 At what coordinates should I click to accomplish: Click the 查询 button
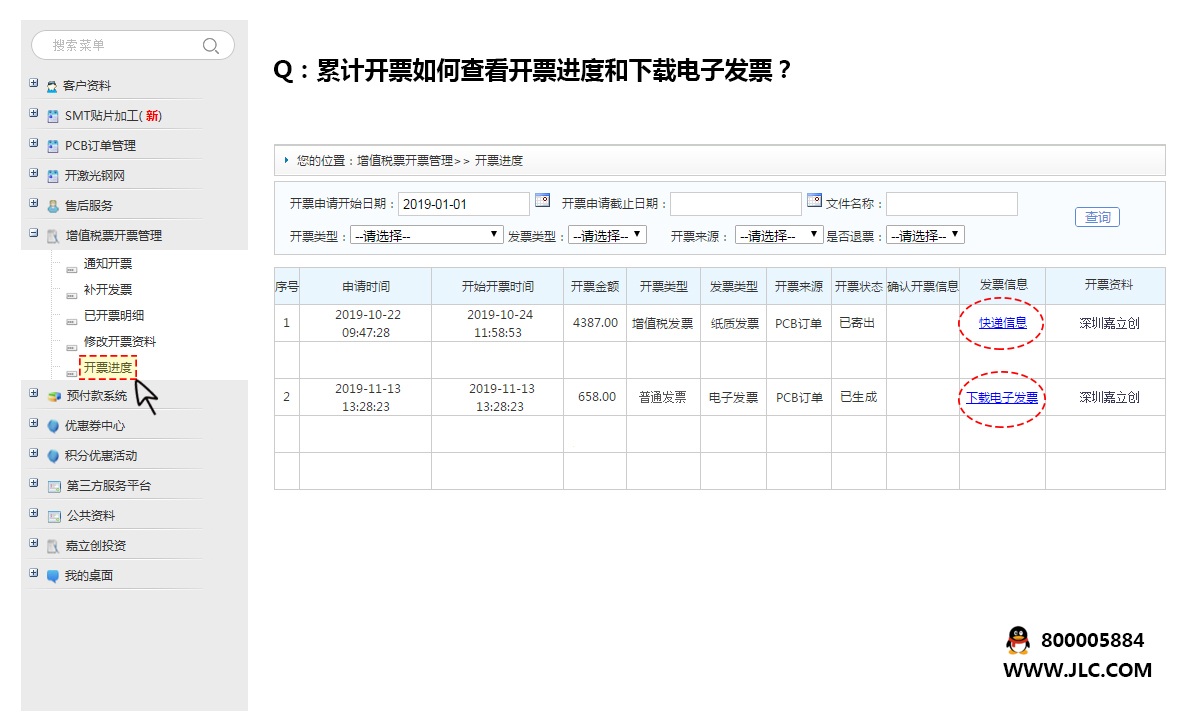click(1097, 217)
